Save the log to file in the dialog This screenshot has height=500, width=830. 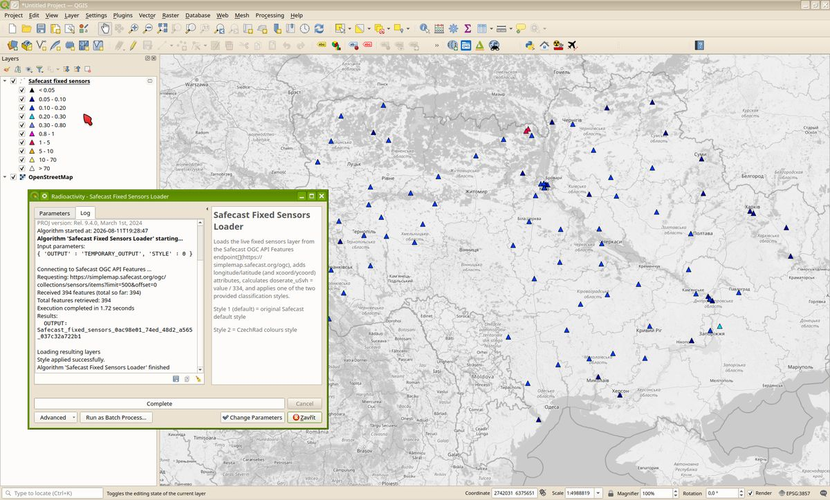click(x=176, y=379)
